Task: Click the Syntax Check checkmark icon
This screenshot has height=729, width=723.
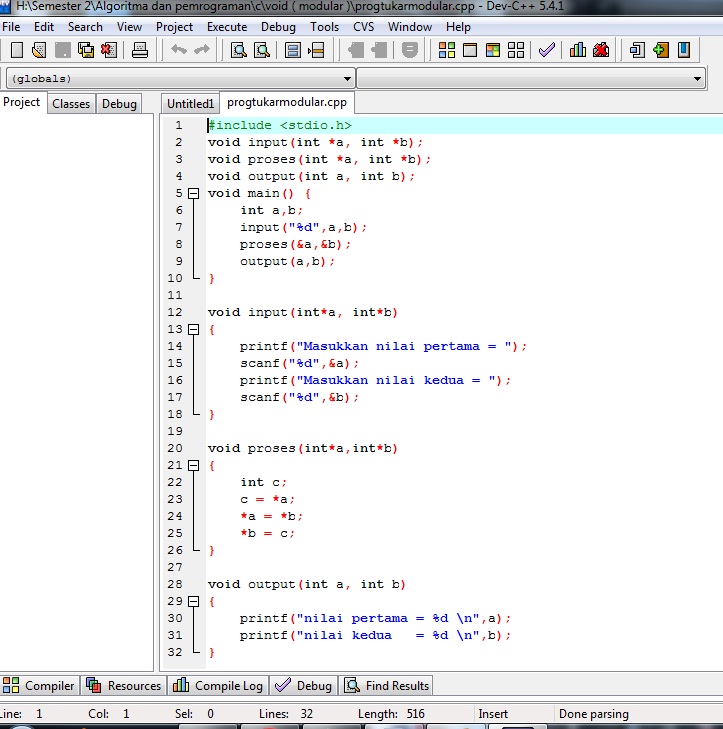Action: coord(546,50)
